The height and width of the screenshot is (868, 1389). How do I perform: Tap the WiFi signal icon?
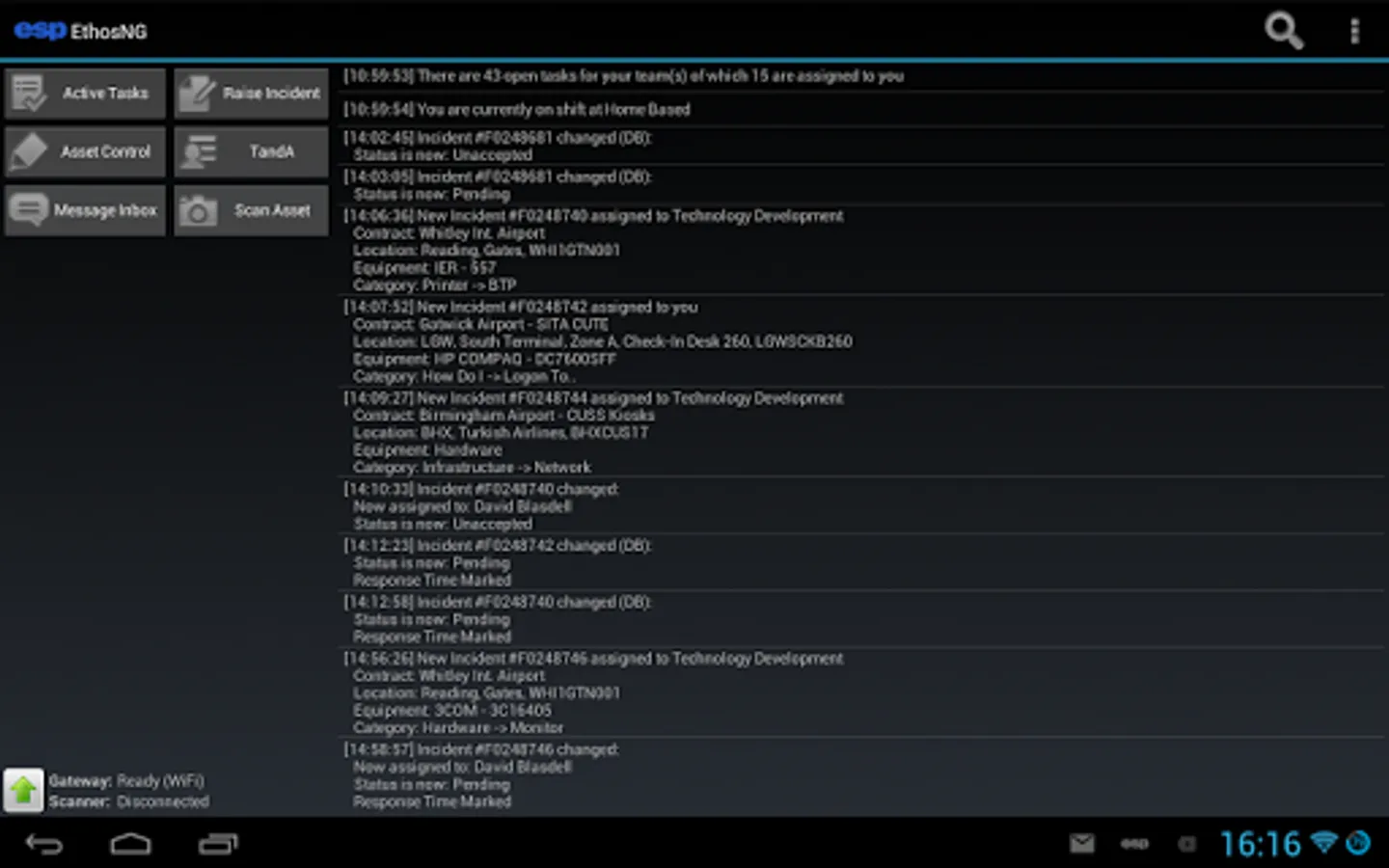1324,842
